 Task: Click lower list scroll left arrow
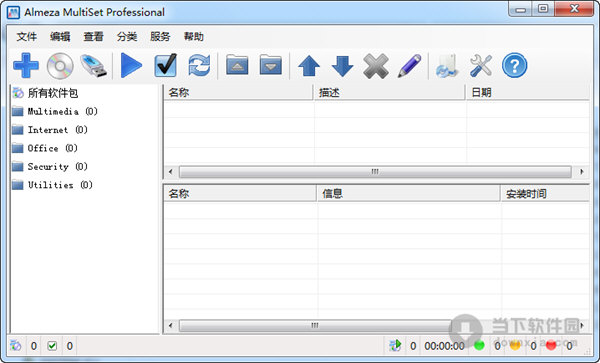point(171,326)
